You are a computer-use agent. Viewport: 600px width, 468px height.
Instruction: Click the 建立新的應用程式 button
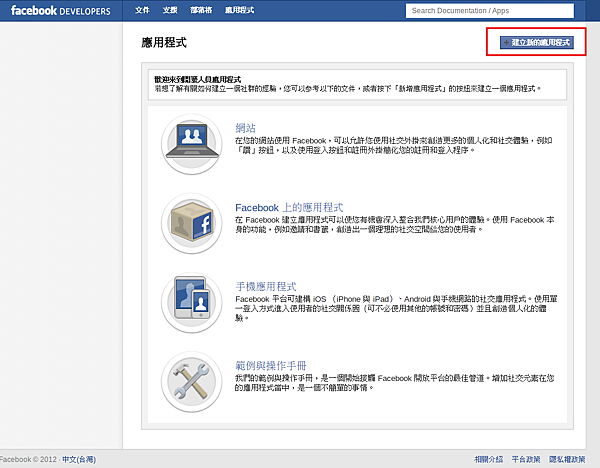537,42
